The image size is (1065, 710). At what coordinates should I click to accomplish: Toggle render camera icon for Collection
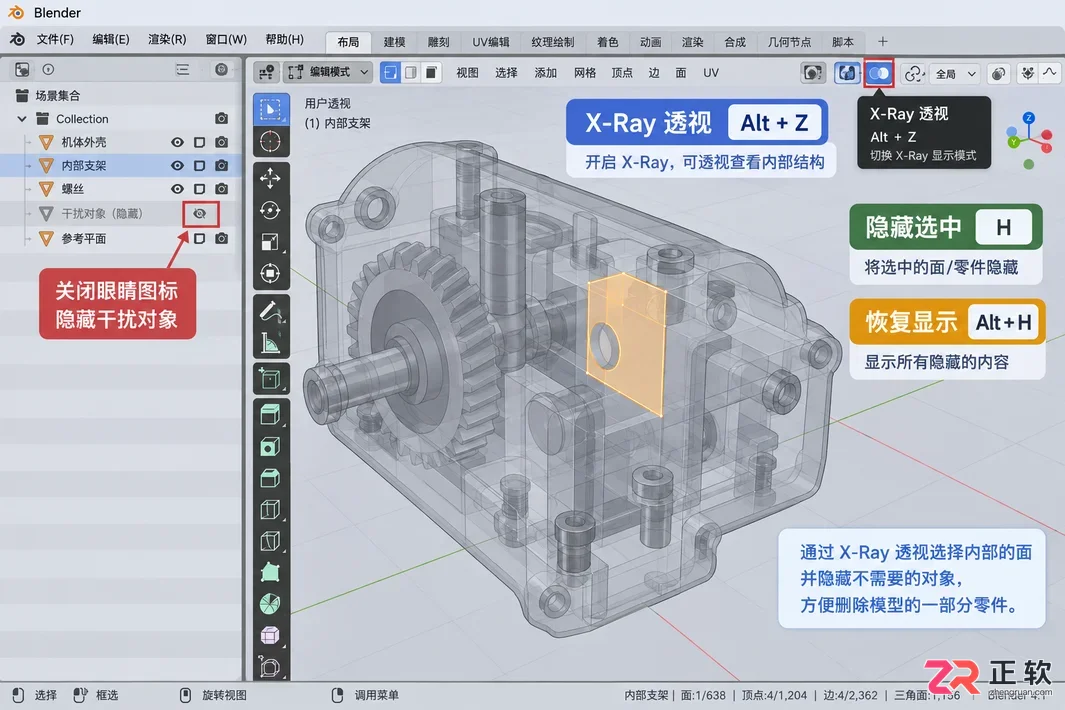pyautogui.click(x=221, y=118)
